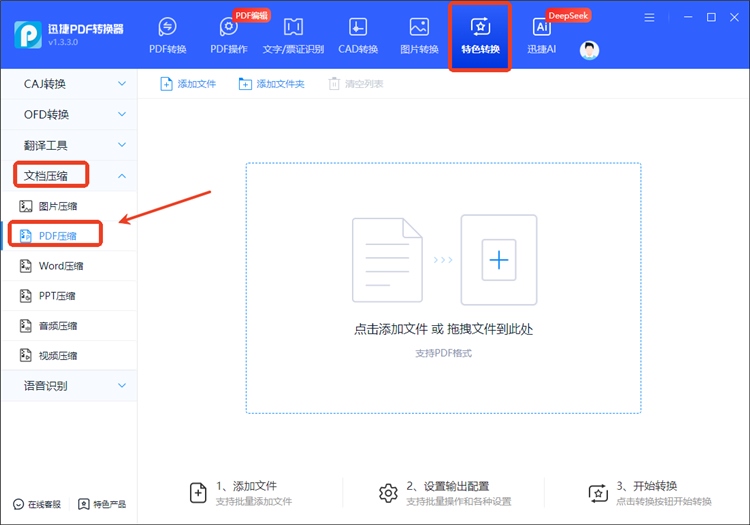The image size is (750, 525).
Task: Minimize the application window
Action: (688, 17)
